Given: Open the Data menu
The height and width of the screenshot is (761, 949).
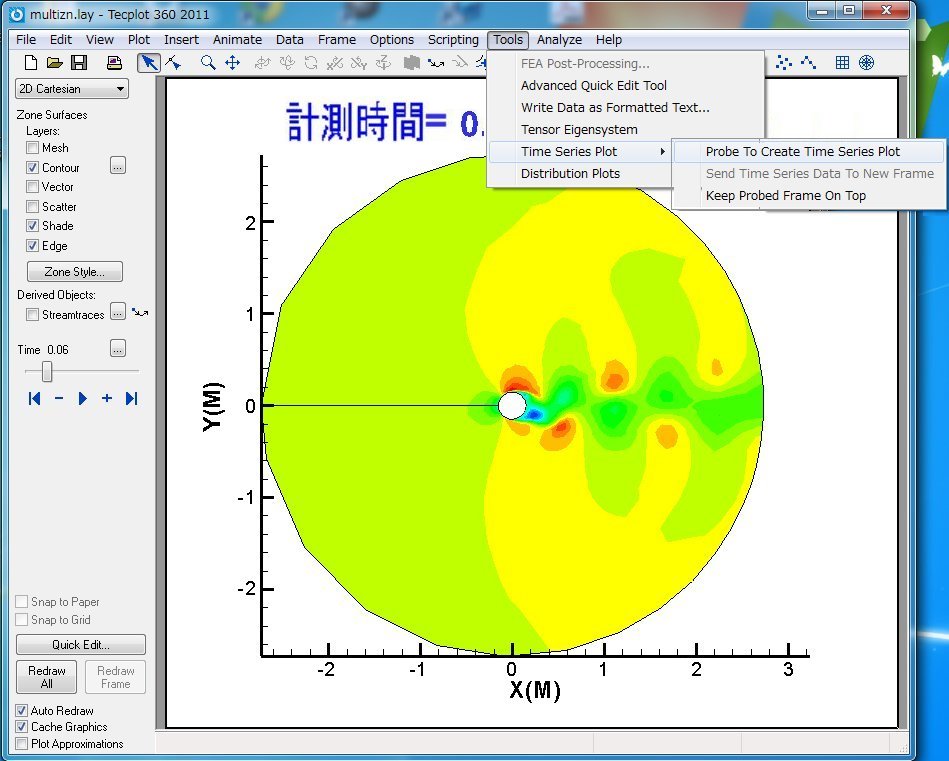Looking at the screenshot, I should [289, 39].
